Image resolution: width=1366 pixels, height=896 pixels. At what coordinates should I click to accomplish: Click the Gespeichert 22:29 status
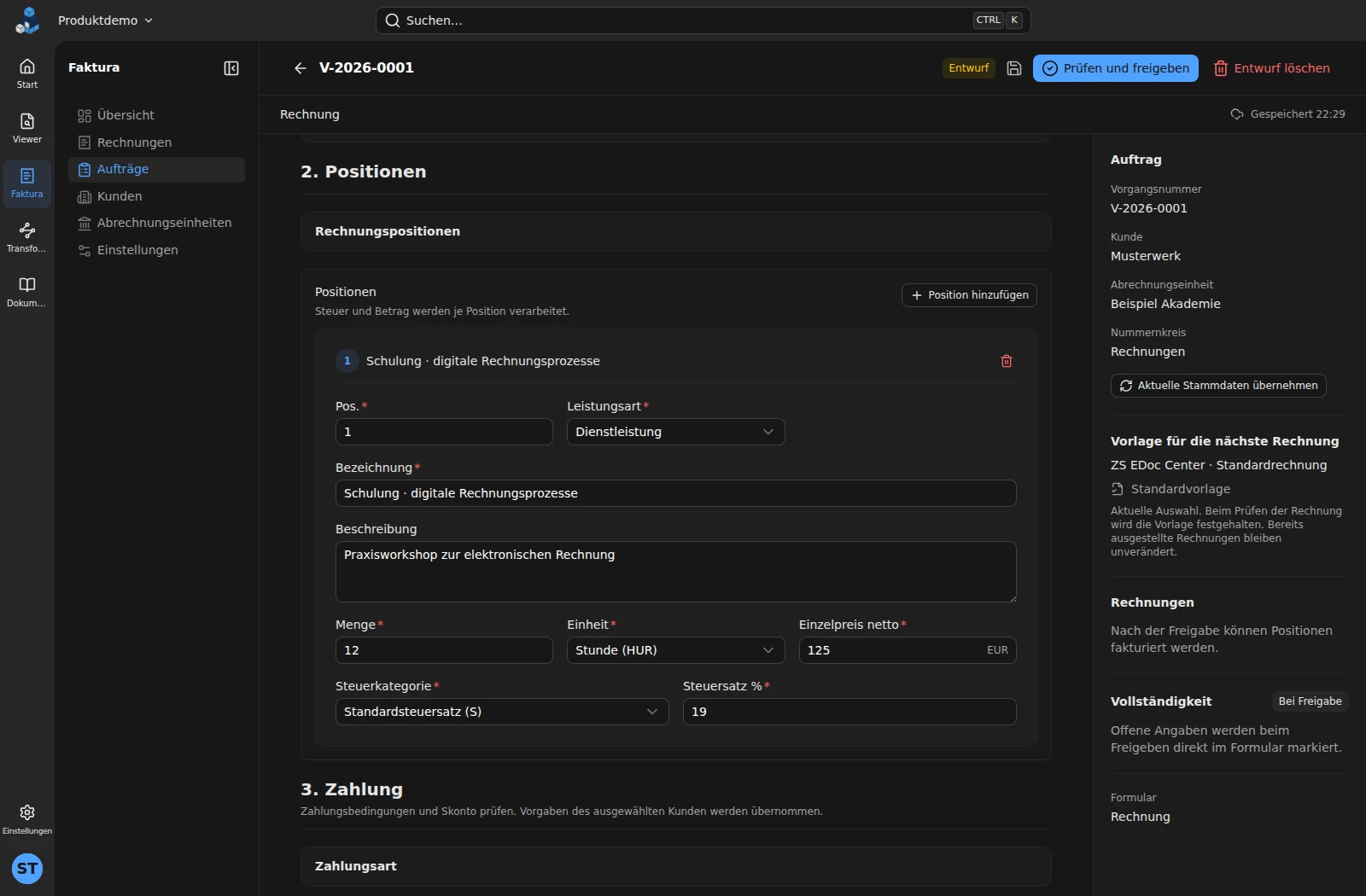(x=1287, y=114)
